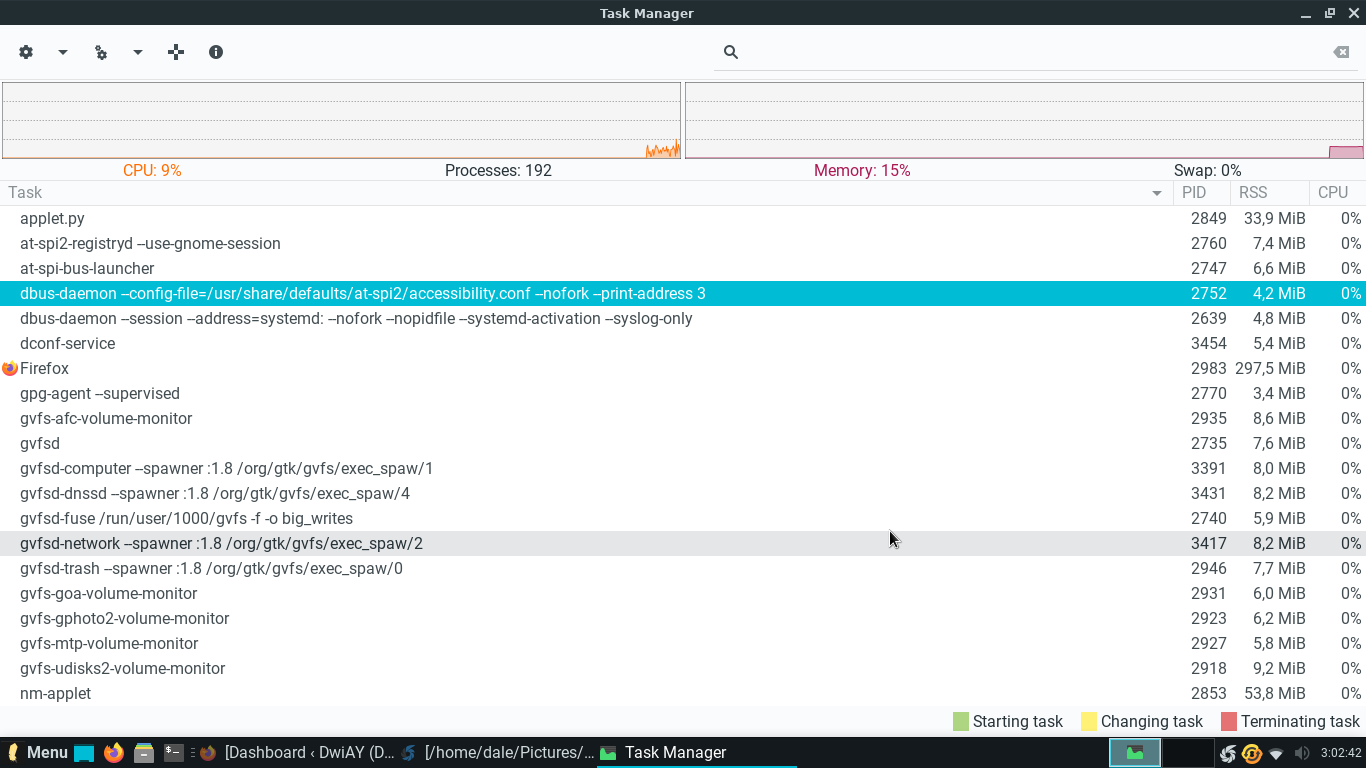
Task: Click the show desktop icon on taskbar
Action: [x=84, y=753]
